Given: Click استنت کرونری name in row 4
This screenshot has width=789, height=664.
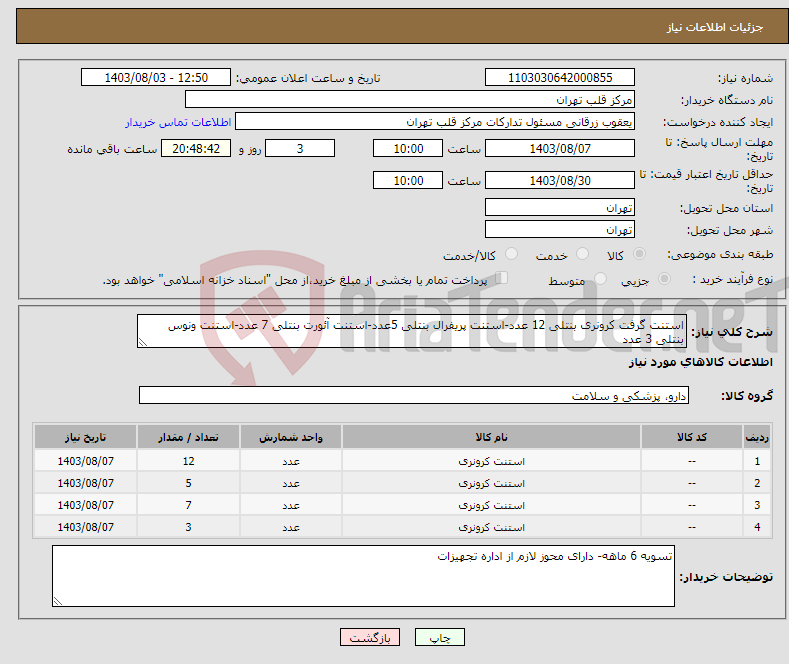Looking at the screenshot, I should [x=491, y=527].
